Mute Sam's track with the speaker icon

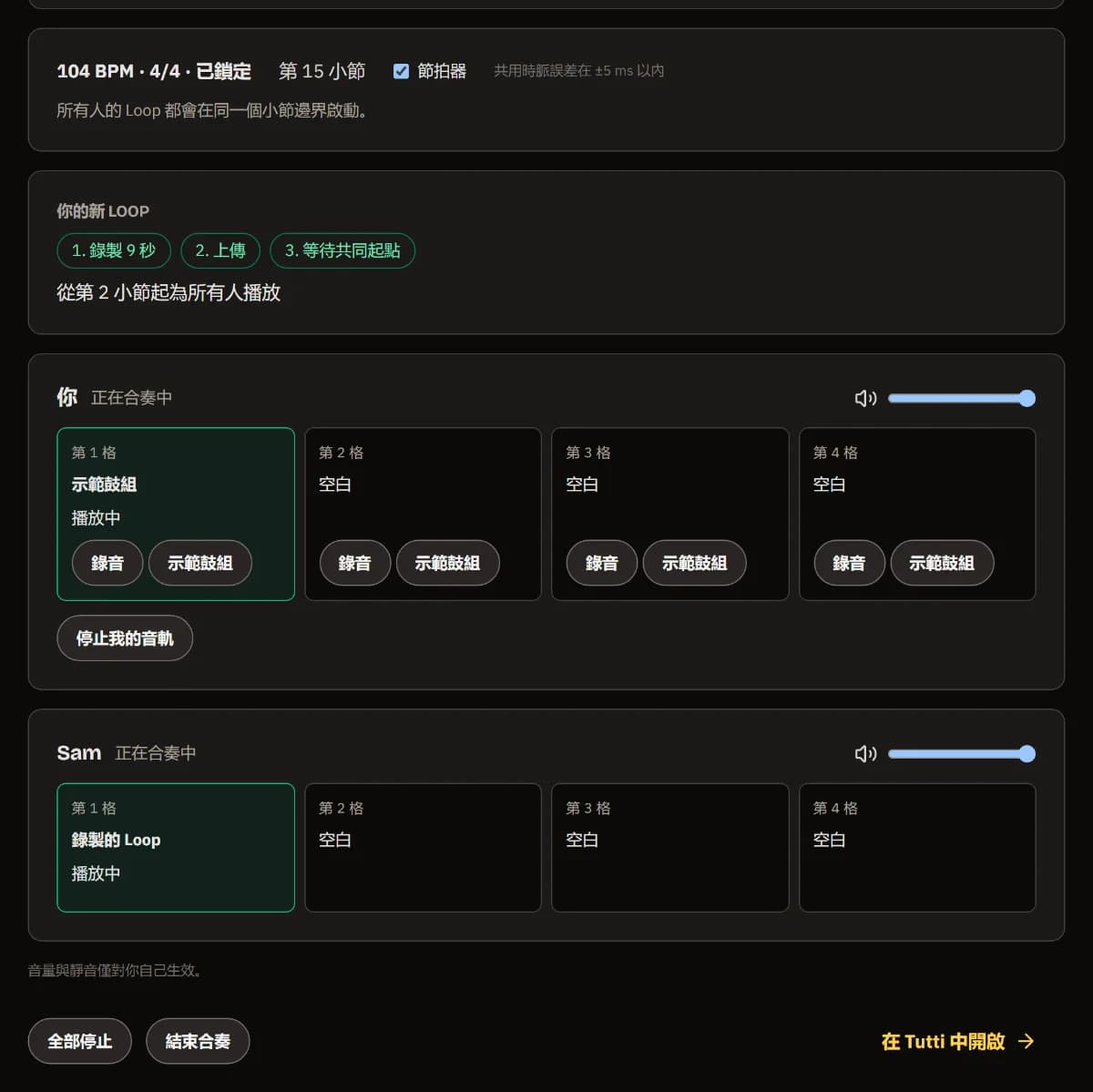point(865,753)
